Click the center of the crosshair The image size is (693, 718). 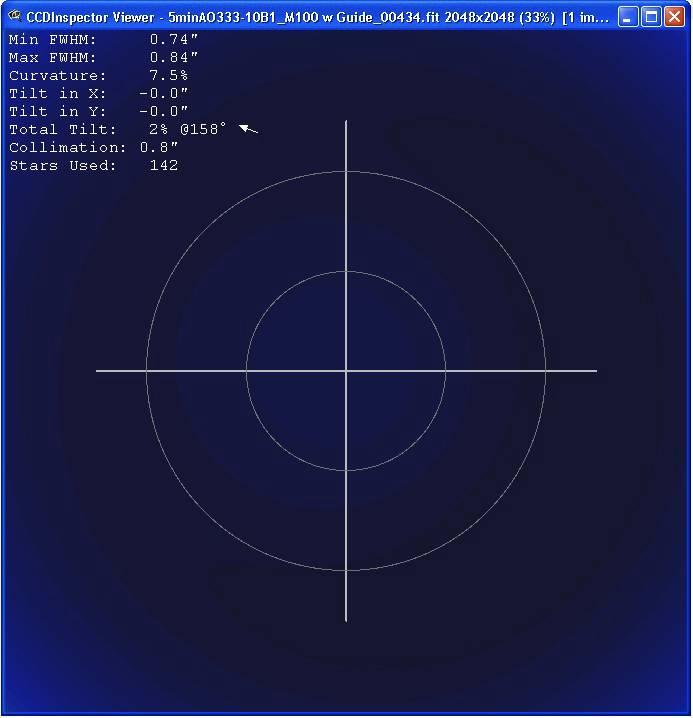(346, 371)
